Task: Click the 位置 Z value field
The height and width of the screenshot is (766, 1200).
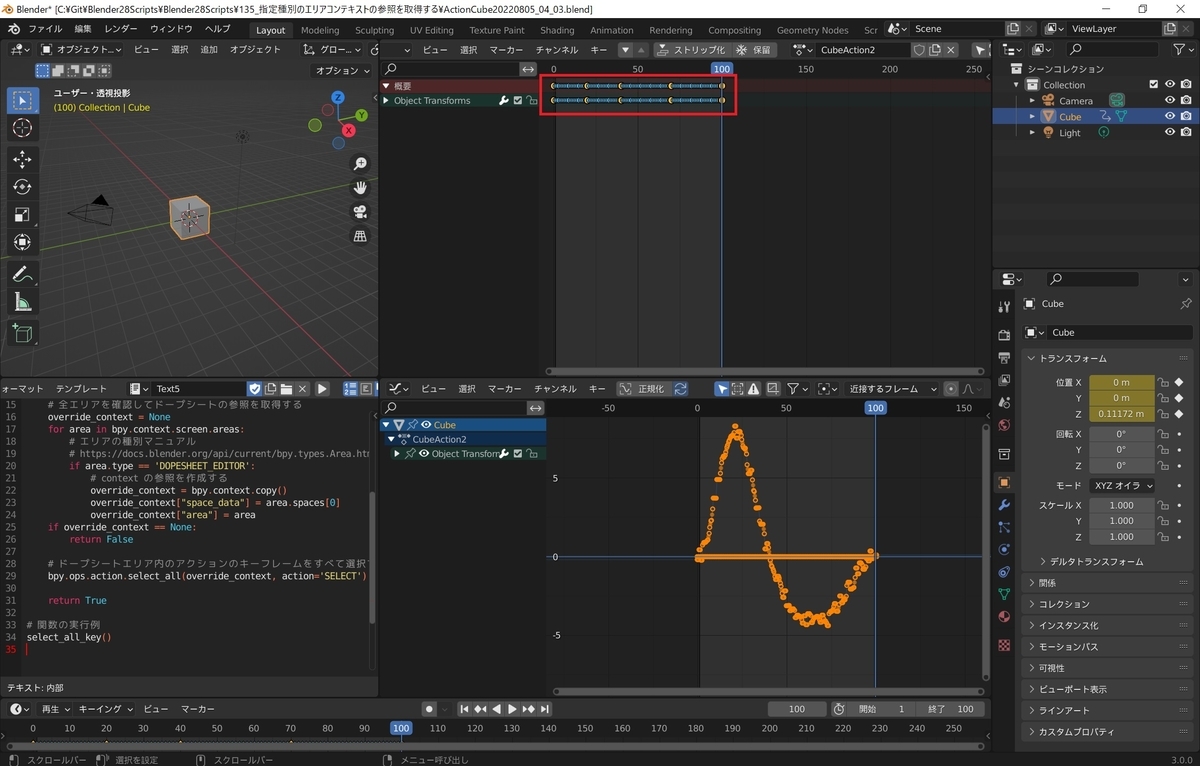Action: coord(1121,414)
